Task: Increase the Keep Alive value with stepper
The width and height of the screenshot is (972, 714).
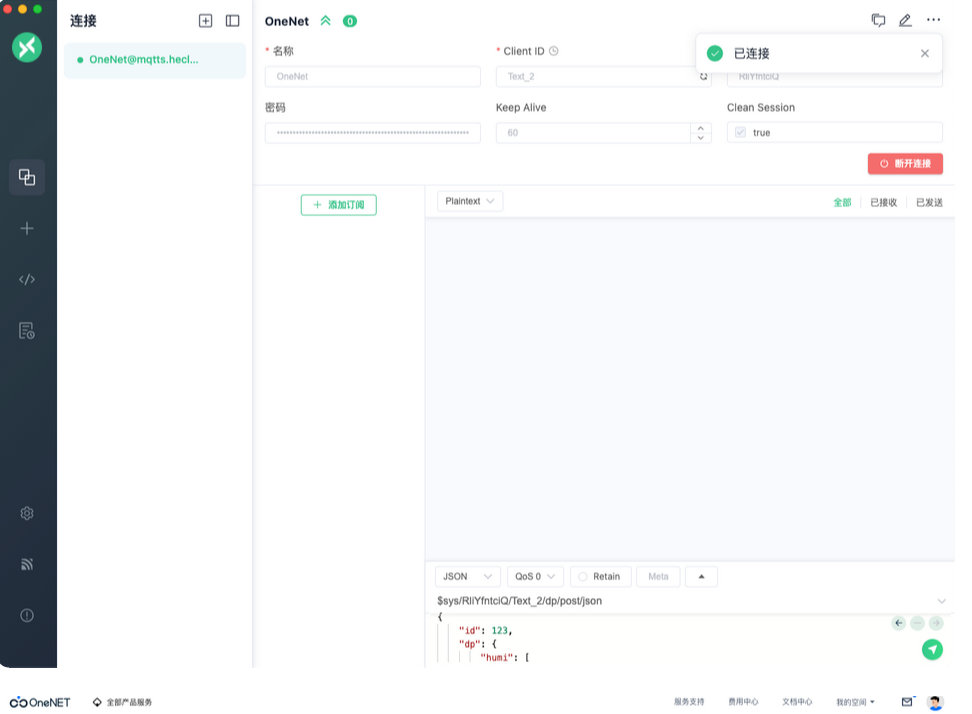Action: pos(700,127)
